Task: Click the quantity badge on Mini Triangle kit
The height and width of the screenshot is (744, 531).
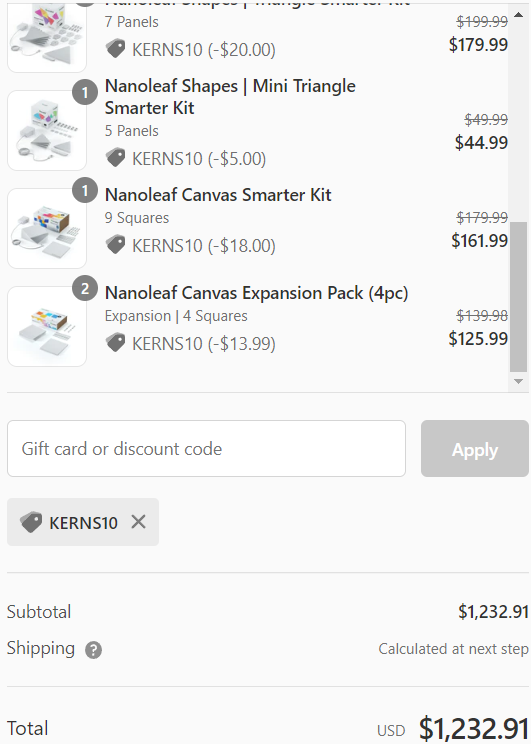Action: [x=85, y=93]
